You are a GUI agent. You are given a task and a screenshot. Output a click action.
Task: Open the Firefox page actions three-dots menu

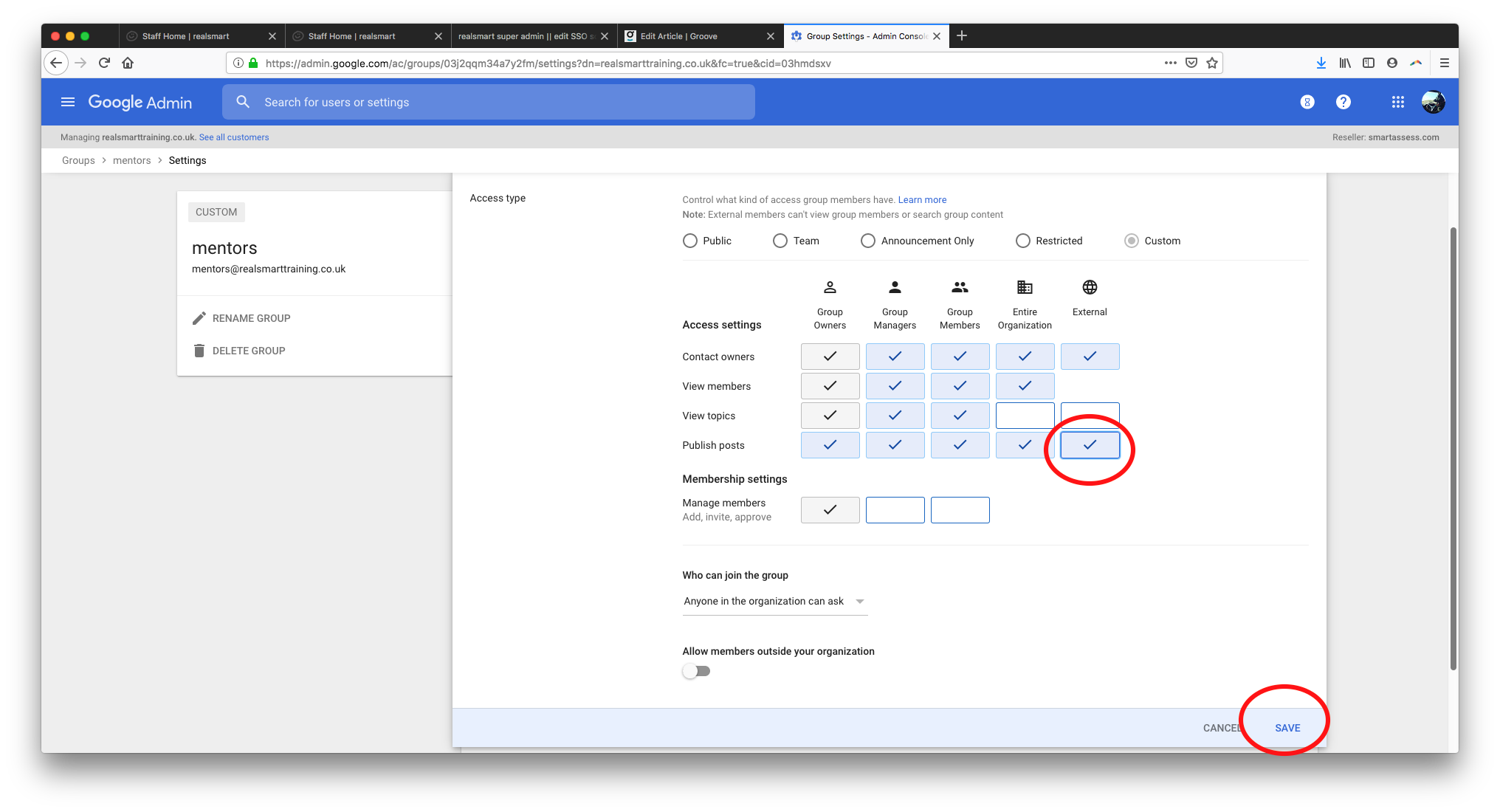click(x=1170, y=63)
